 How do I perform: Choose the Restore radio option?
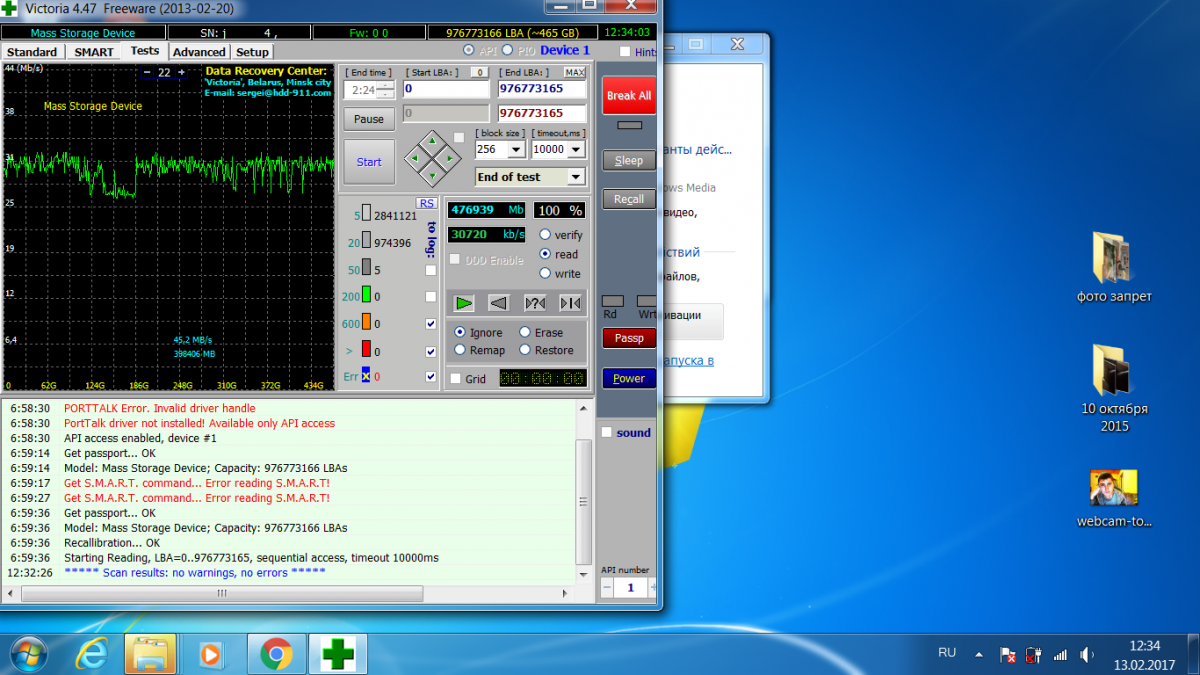(525, 350)
